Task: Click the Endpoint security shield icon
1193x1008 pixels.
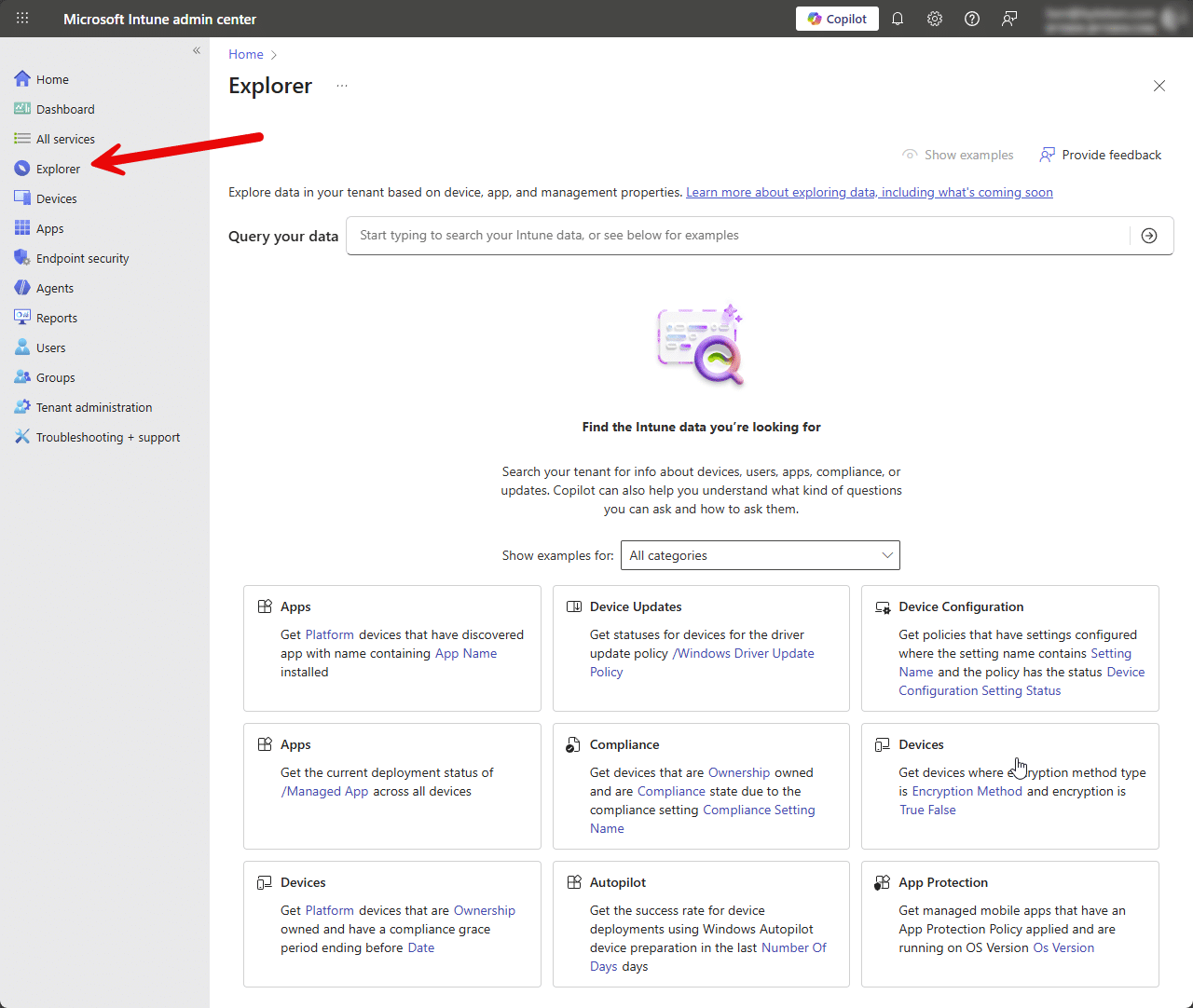Action: (x=22, y=258)
